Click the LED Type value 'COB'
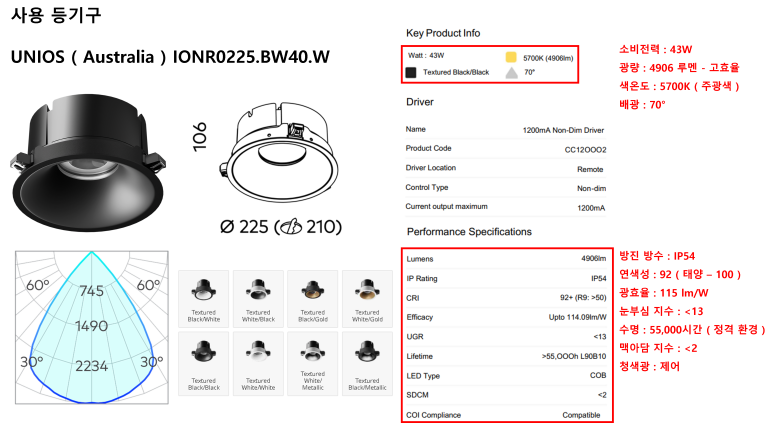The image size is (773, 423). [x=598, y=375]
